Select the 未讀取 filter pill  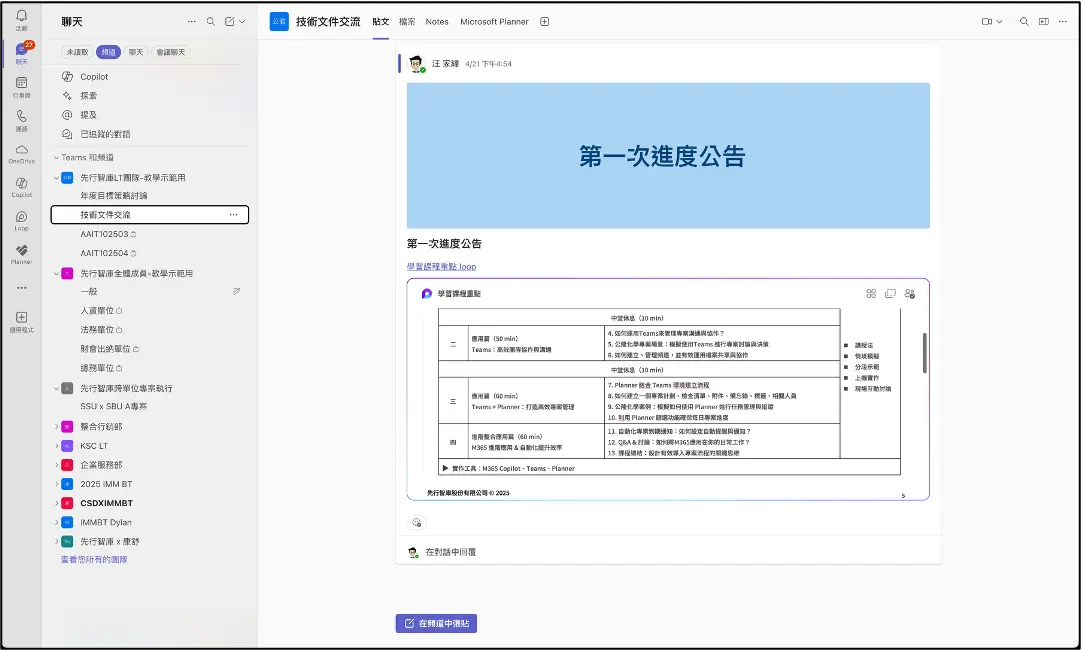(x=77, y=52)
